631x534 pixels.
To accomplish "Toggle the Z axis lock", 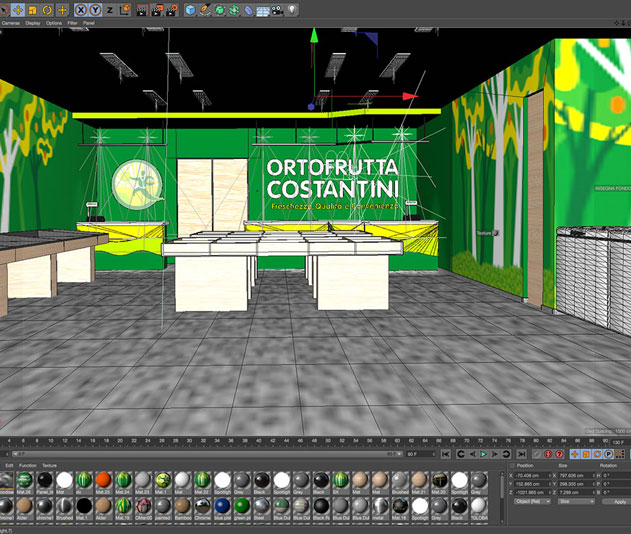I will tap(110, 10).
